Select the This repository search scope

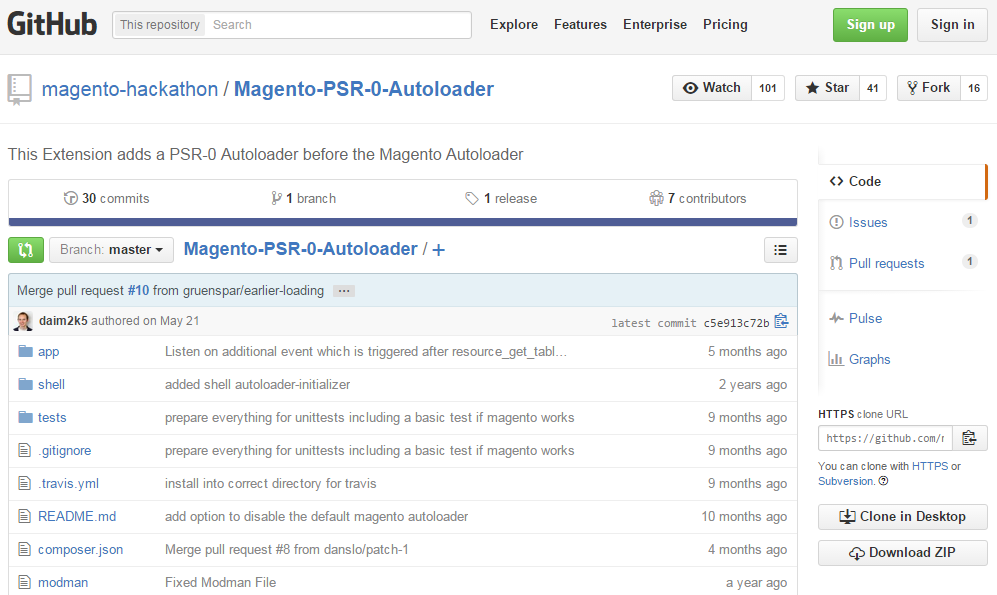[160, 25]
